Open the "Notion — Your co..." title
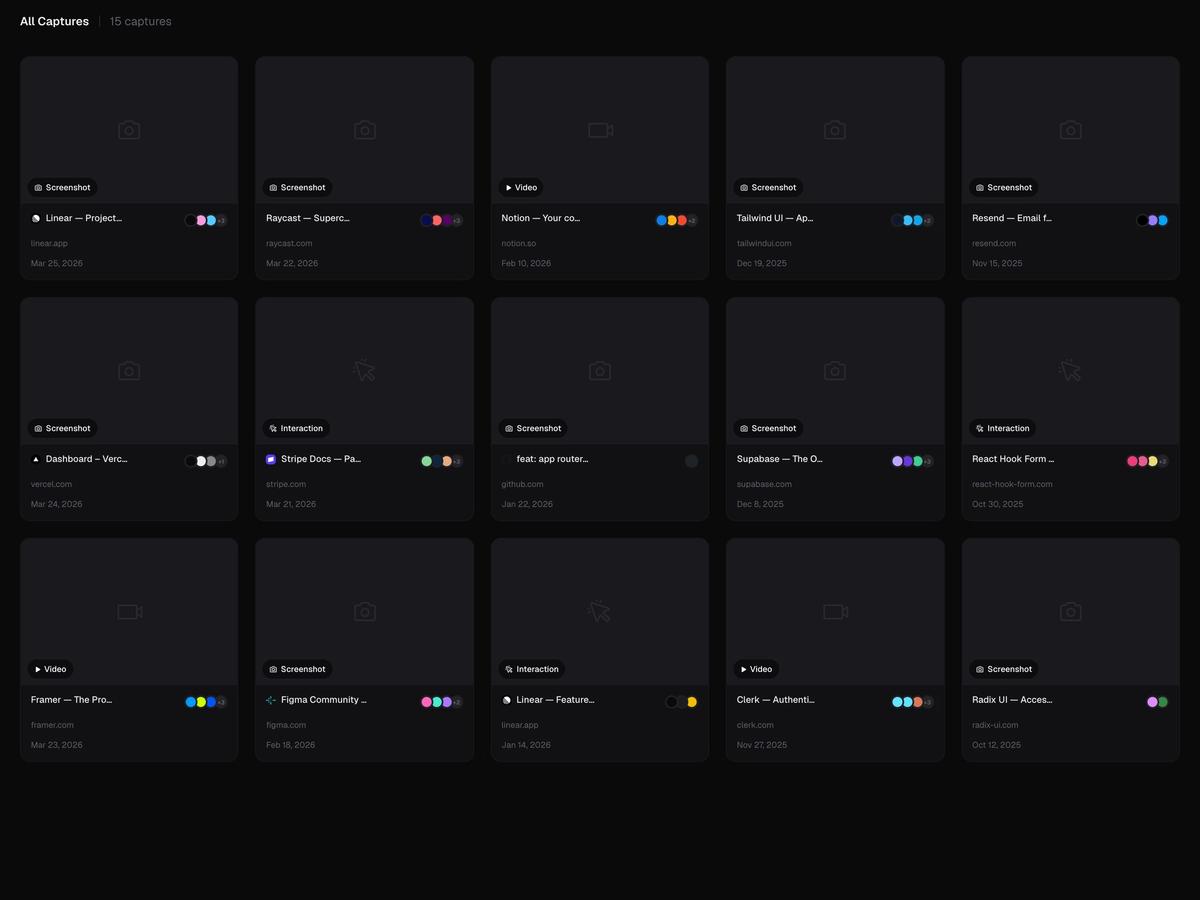Screen dimensions: 1200x900 click(x=541, y=218)
